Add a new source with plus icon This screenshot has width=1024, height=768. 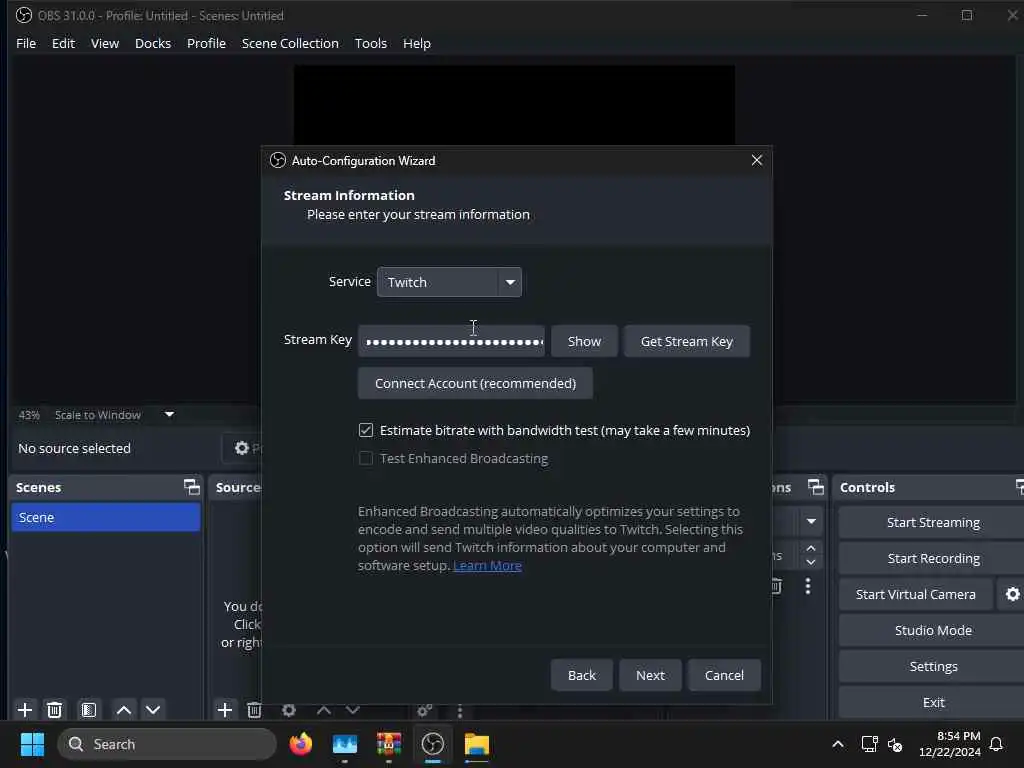(x=225, y=710)
